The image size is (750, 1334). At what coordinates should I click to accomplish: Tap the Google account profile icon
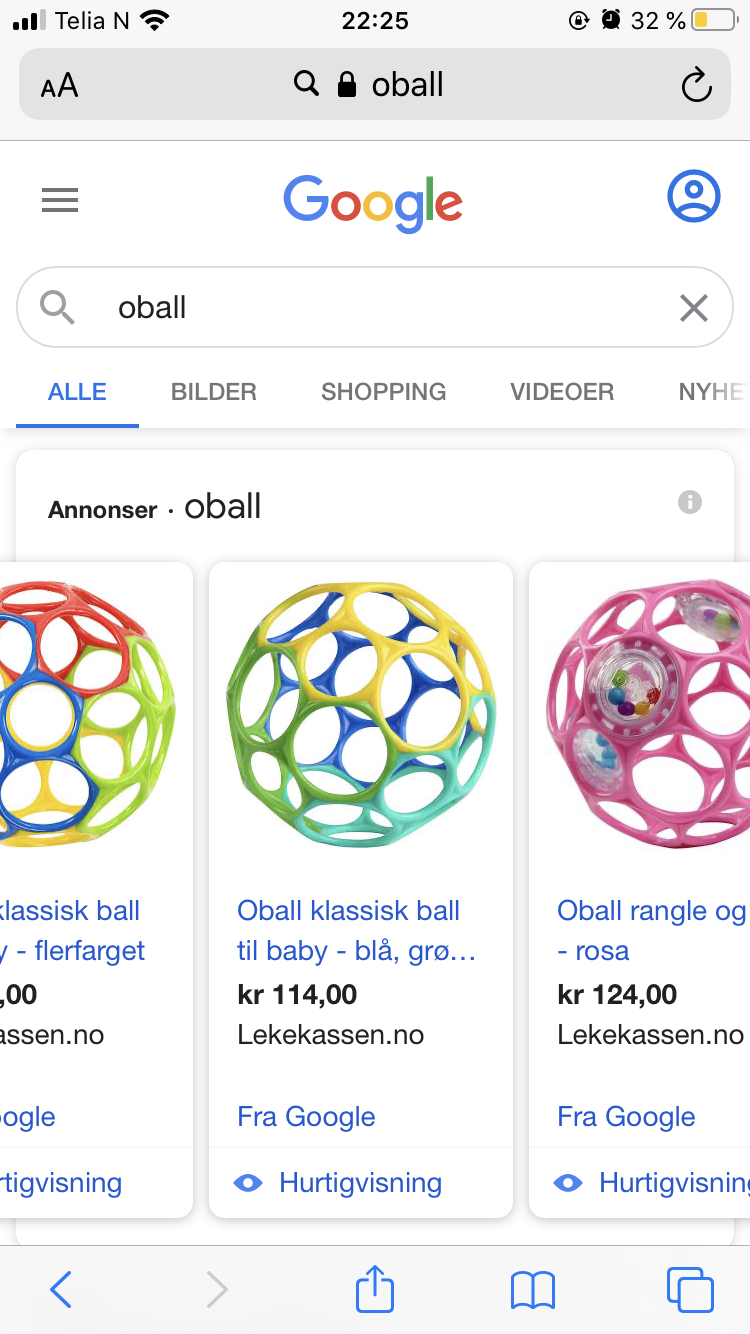(693, 197)
